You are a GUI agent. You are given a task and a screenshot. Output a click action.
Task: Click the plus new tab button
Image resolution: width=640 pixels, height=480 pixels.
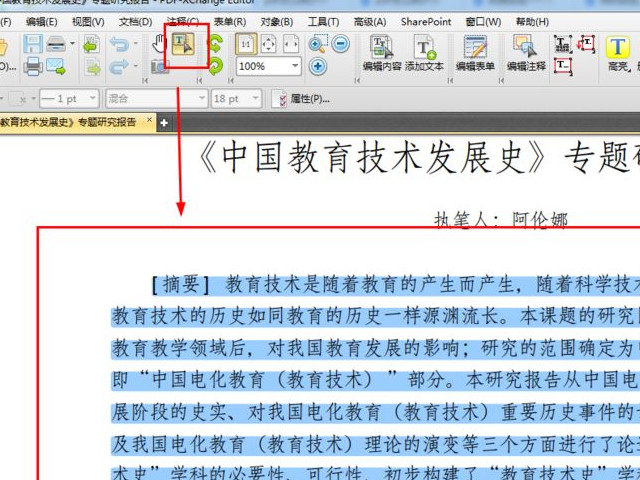(164, 122)
